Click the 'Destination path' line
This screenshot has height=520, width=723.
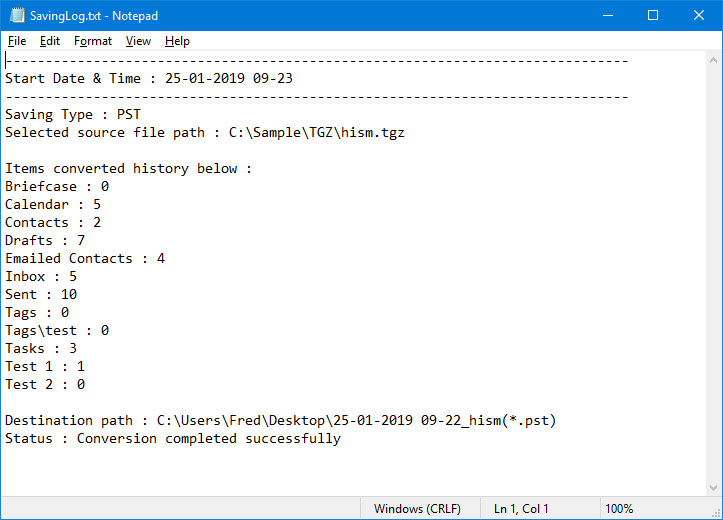pyautogui.click(x=281, y=420)
